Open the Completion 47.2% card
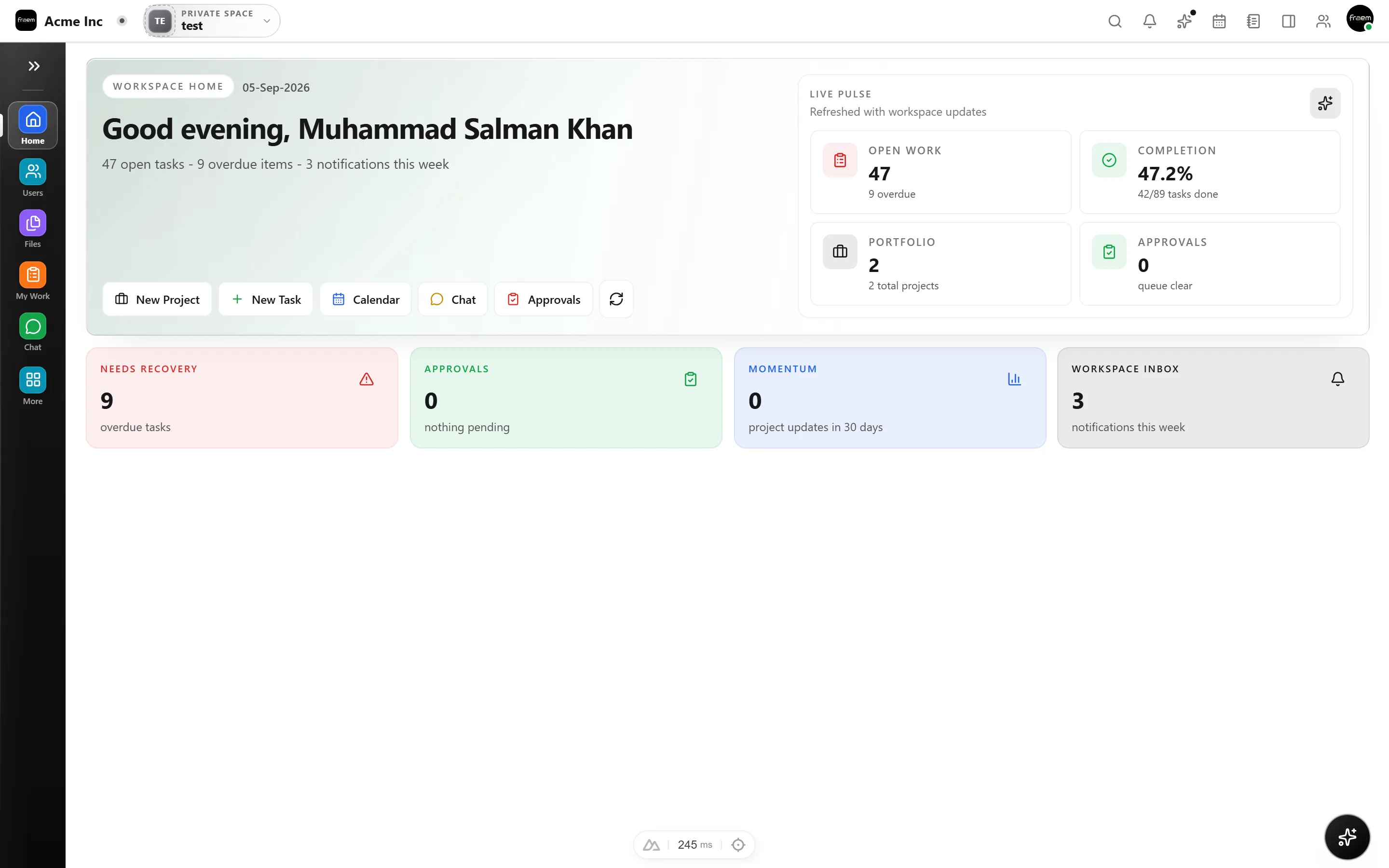Viewport: 1389px width, 868px height. tap(1210, 172)
